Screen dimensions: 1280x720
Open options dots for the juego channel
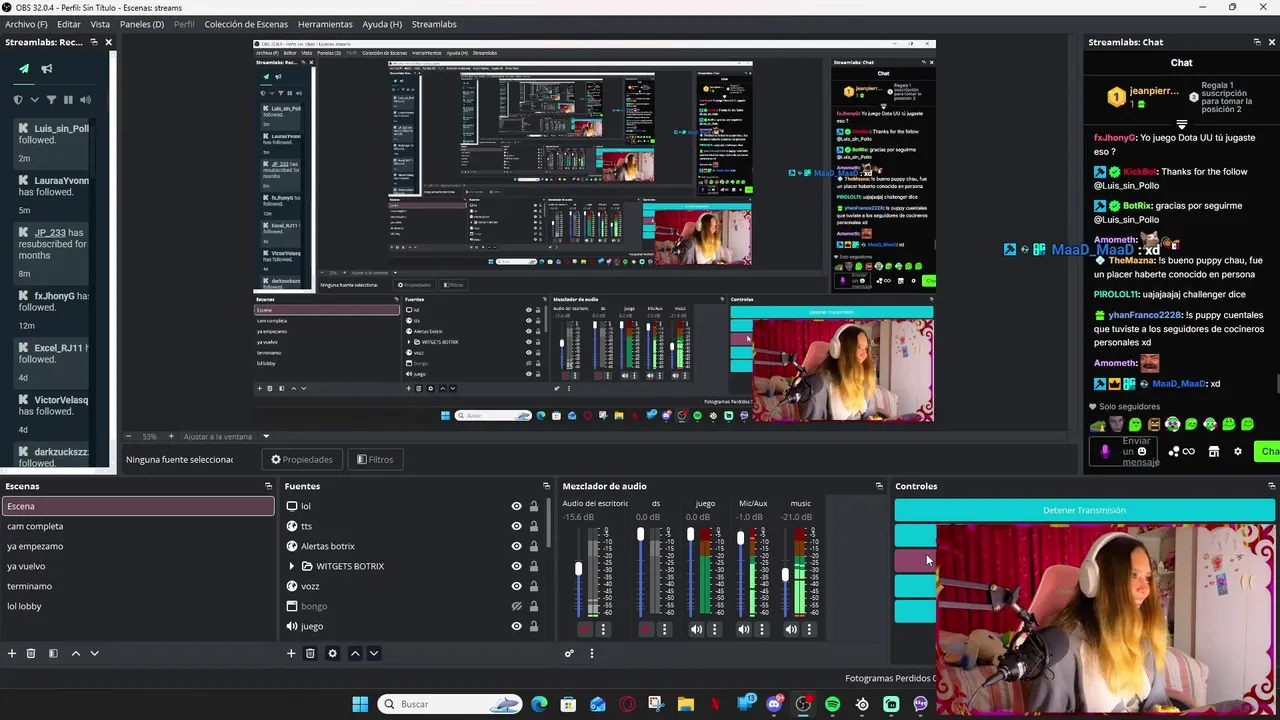click(714, 629)
